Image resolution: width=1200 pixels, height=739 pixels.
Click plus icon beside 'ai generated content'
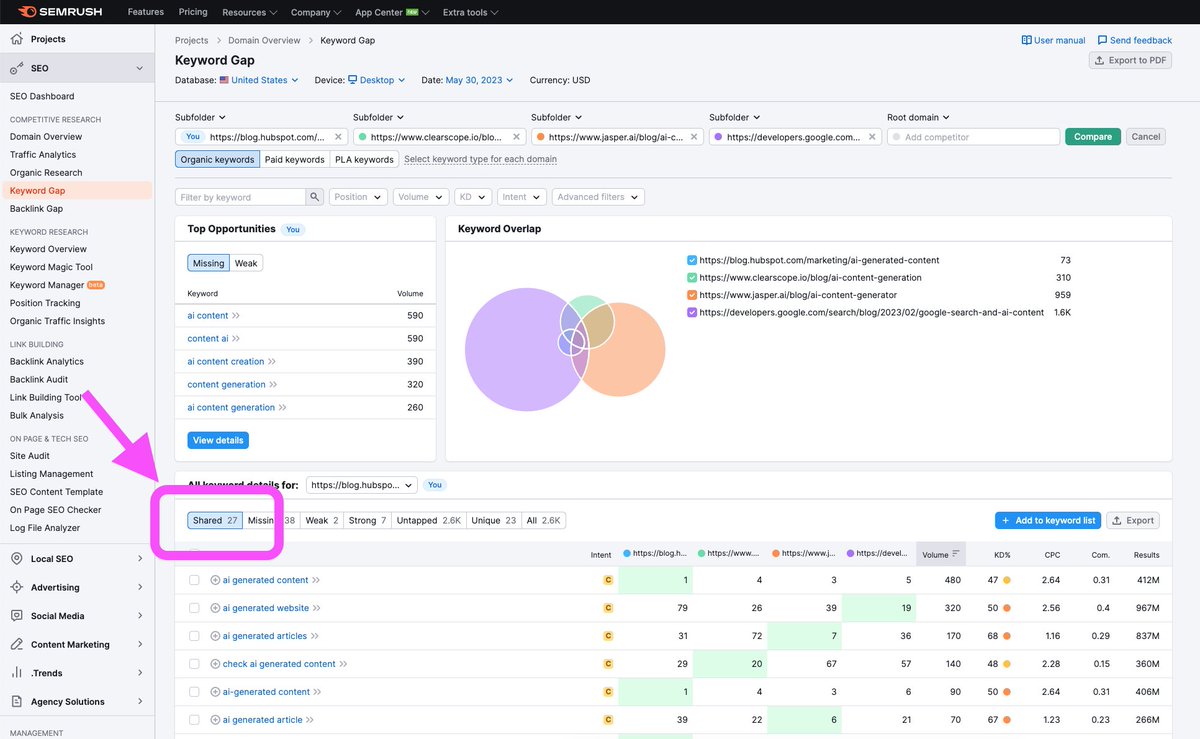215,580
